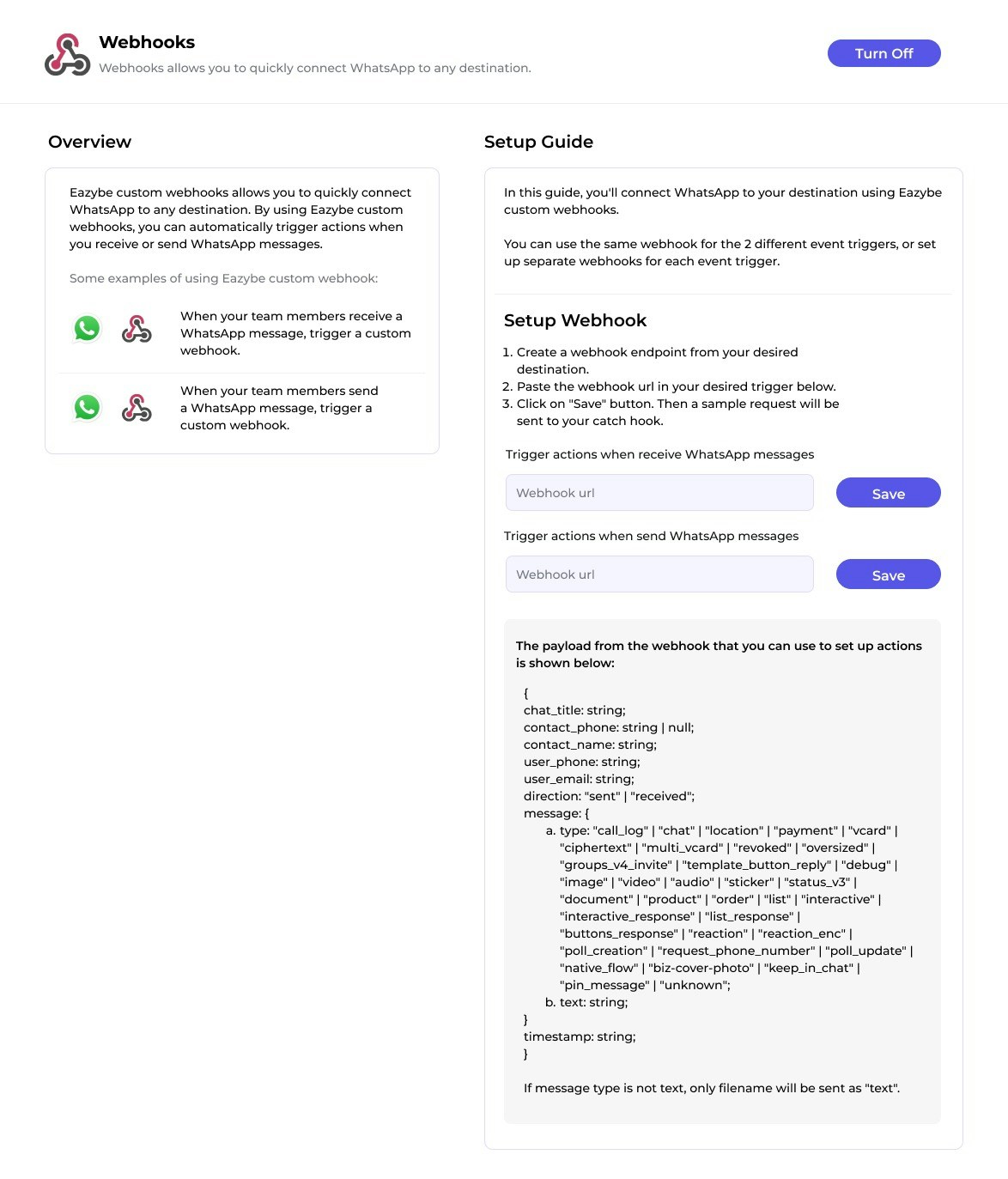Image resolution: width=1008 pixels, height=1179 pixels.
Task: Select the Setup Guide section heading
Action: pos(538,142)
